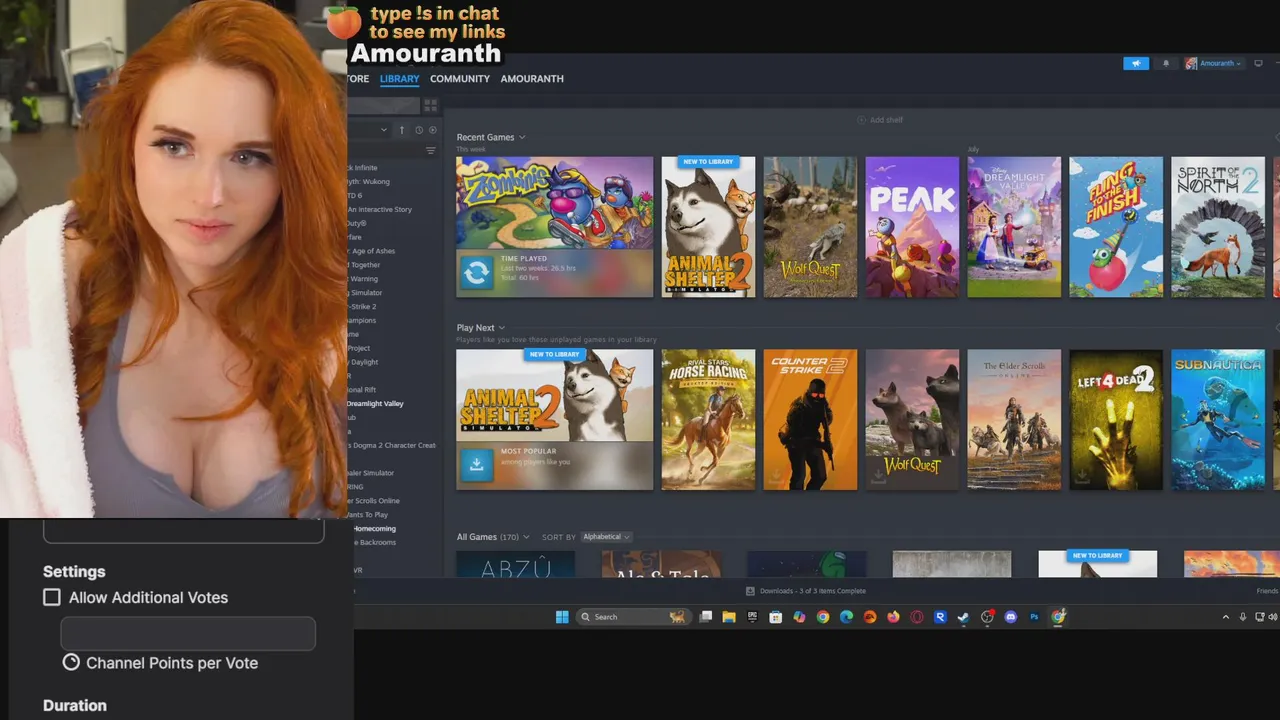This screenshot has height=720, width=1280.
Task: Switch to the LIBRARY tab
Action: pos(399,79)
